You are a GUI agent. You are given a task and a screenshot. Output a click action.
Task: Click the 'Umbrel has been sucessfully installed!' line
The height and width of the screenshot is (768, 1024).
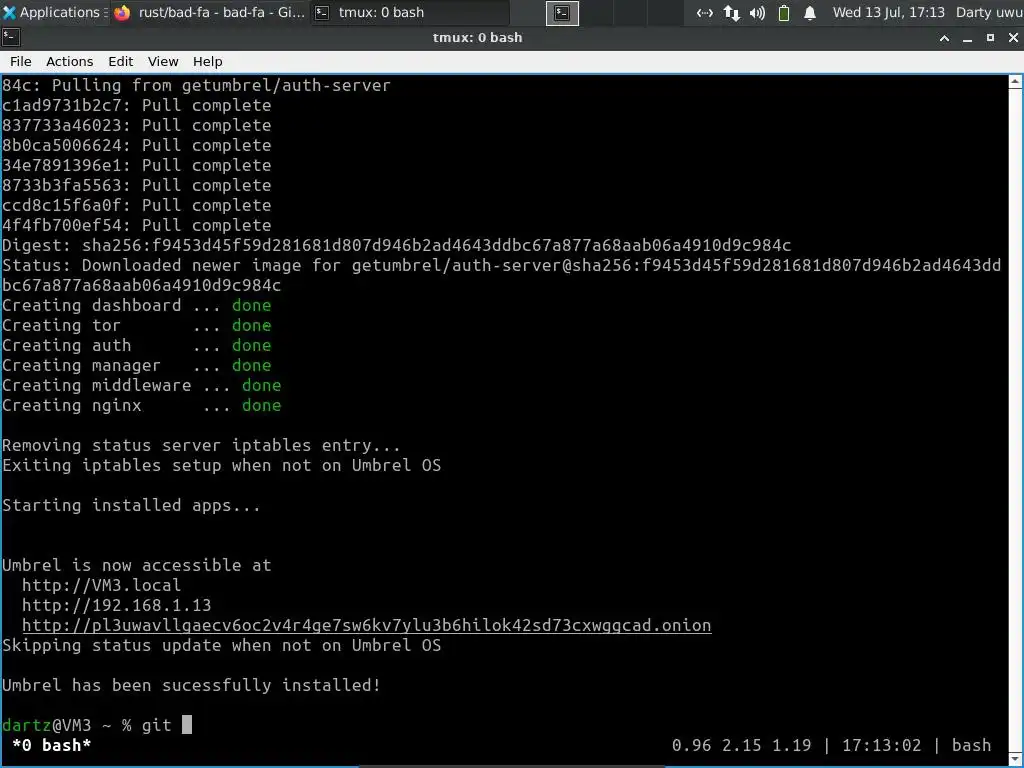(191, 685)
